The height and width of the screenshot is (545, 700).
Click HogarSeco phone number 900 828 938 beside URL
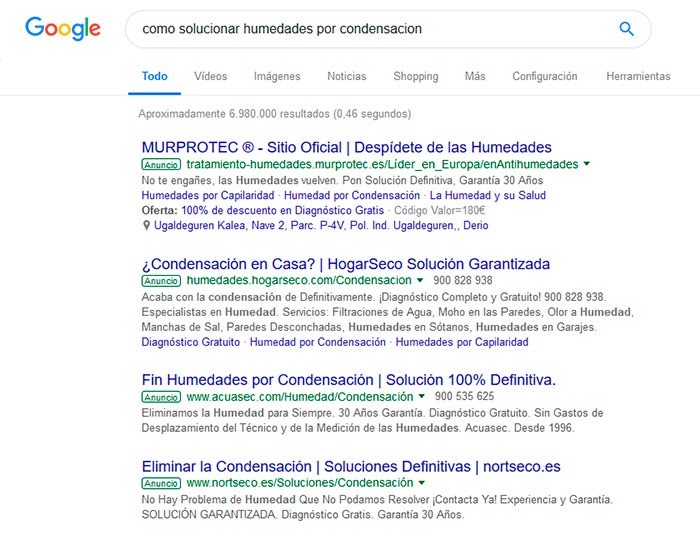coord(462,280)
